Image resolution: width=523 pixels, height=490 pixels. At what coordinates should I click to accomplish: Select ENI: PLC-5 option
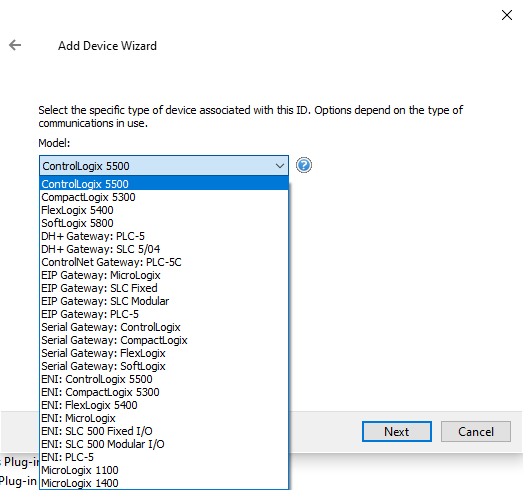[164, 457]
